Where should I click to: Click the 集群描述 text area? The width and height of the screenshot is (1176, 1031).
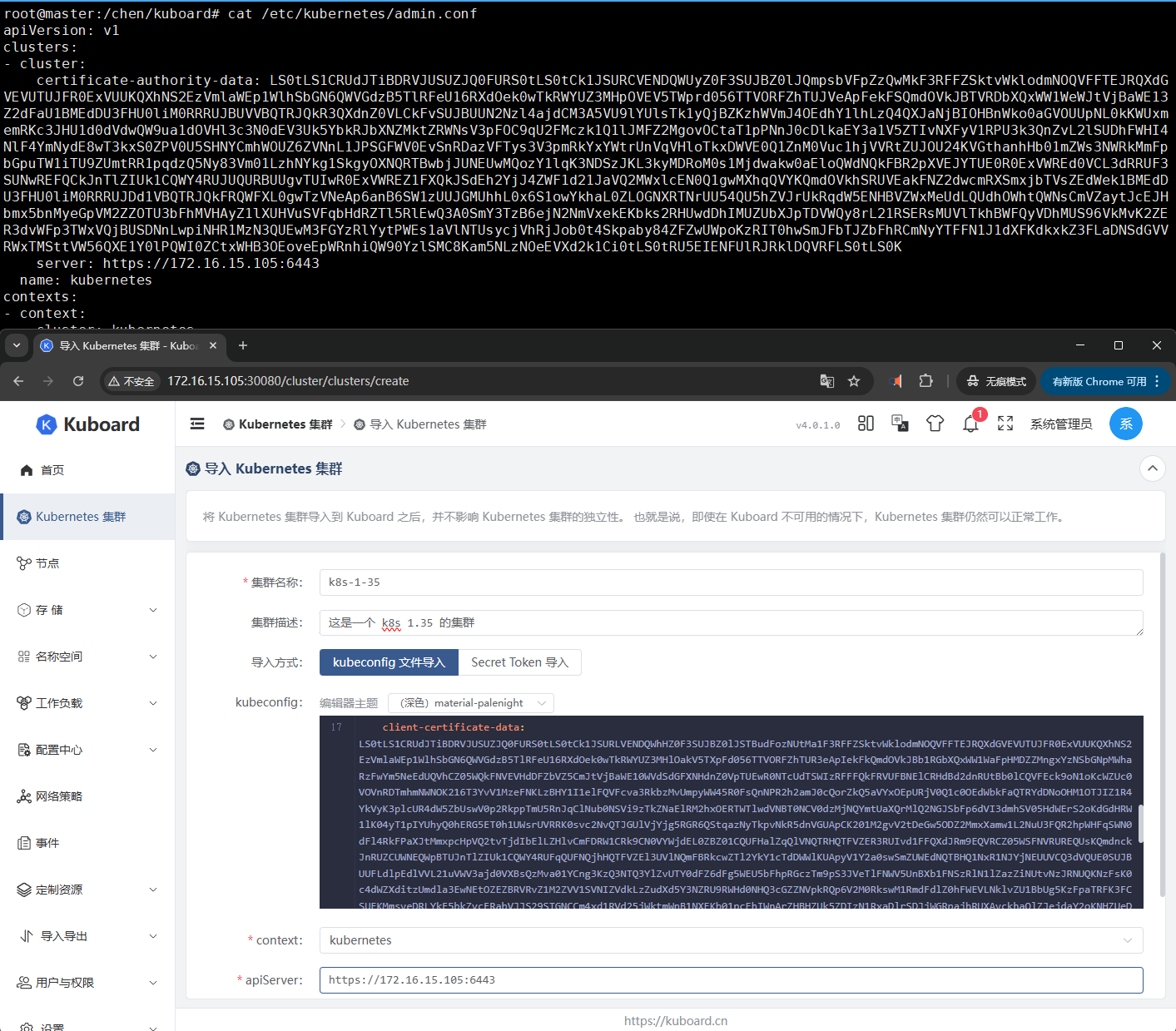pos(731,622)
